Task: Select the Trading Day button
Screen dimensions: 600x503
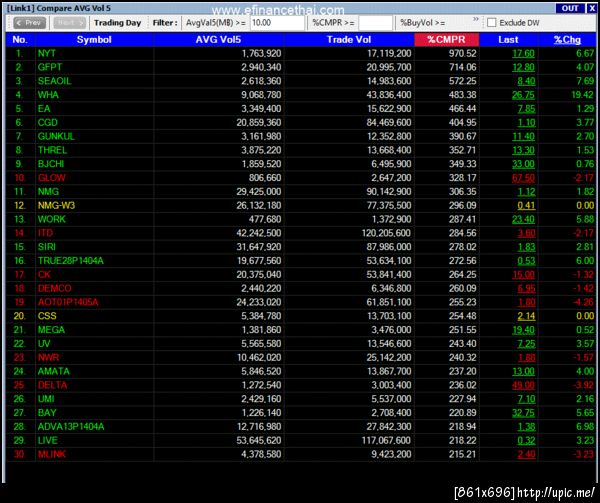Action: coord(117,23)
